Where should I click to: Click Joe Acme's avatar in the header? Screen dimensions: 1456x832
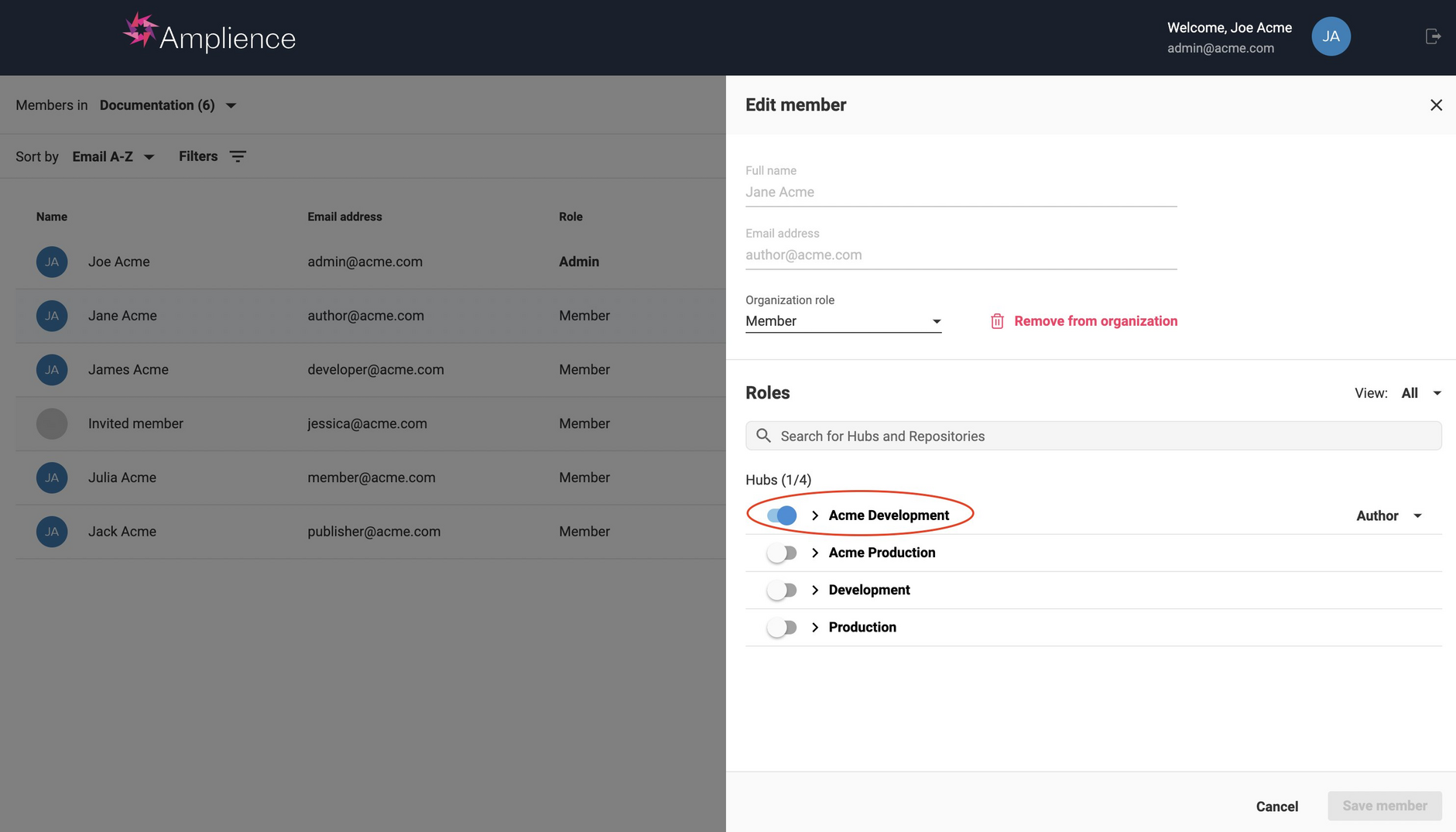[1330, 36]
